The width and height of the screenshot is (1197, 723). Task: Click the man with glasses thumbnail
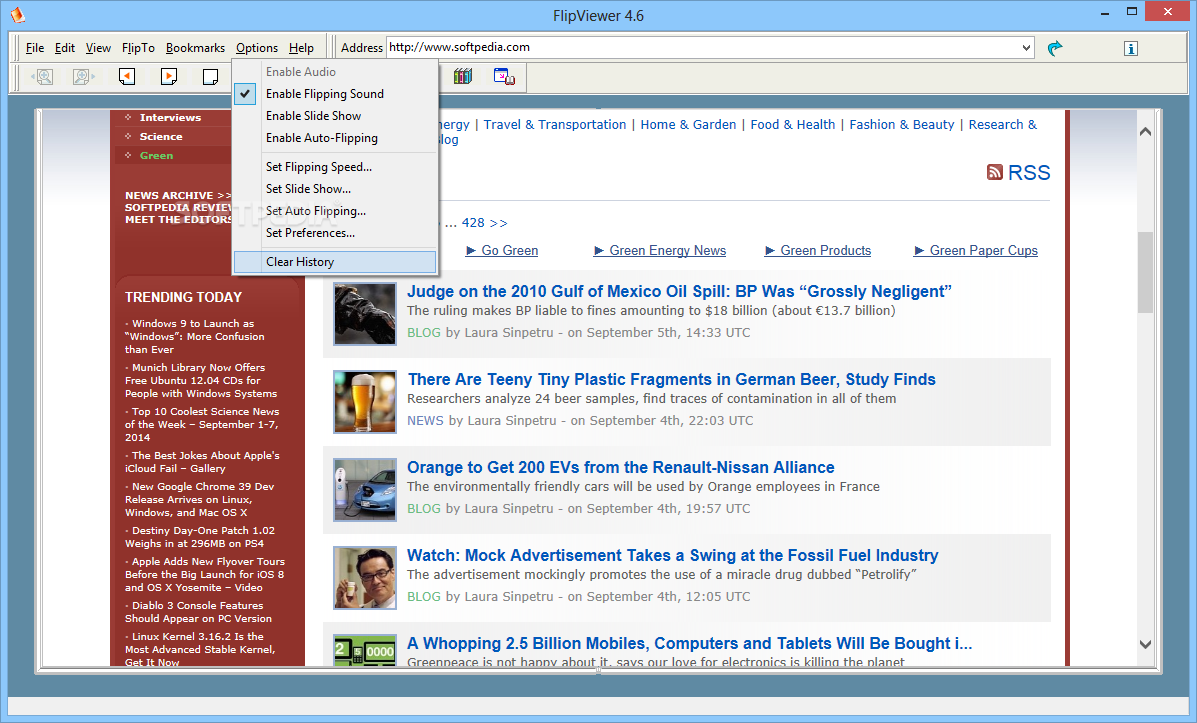365,578
